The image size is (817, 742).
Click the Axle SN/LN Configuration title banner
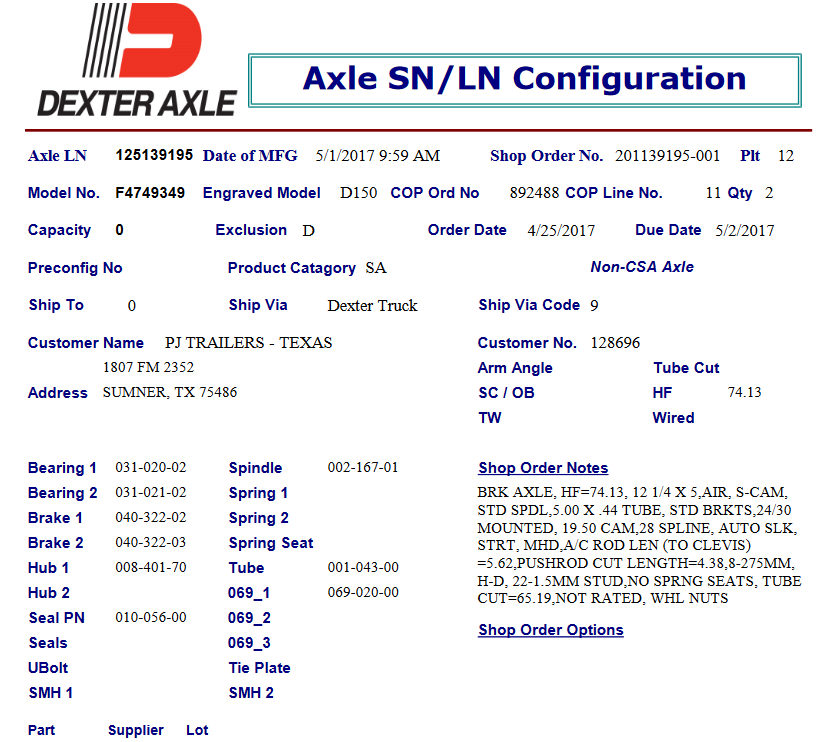coord(524,80)
